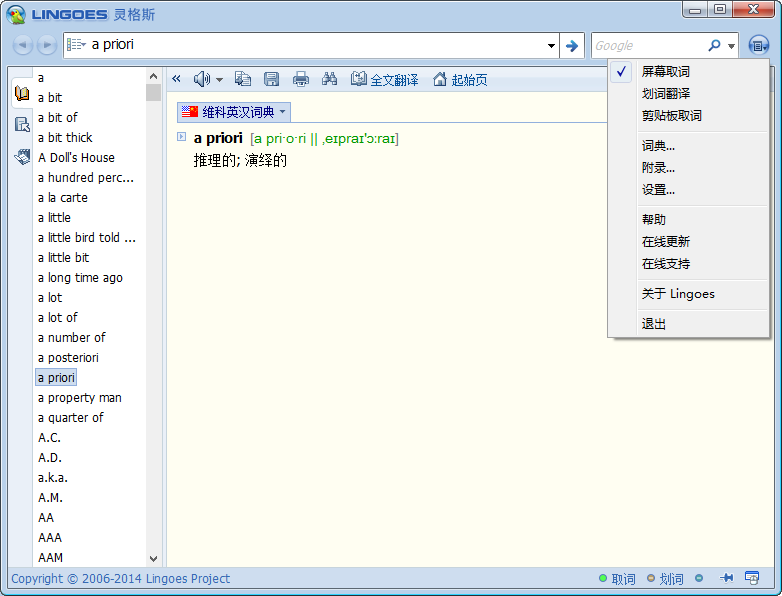Open the text translation sidebar icon

[22, 124]
